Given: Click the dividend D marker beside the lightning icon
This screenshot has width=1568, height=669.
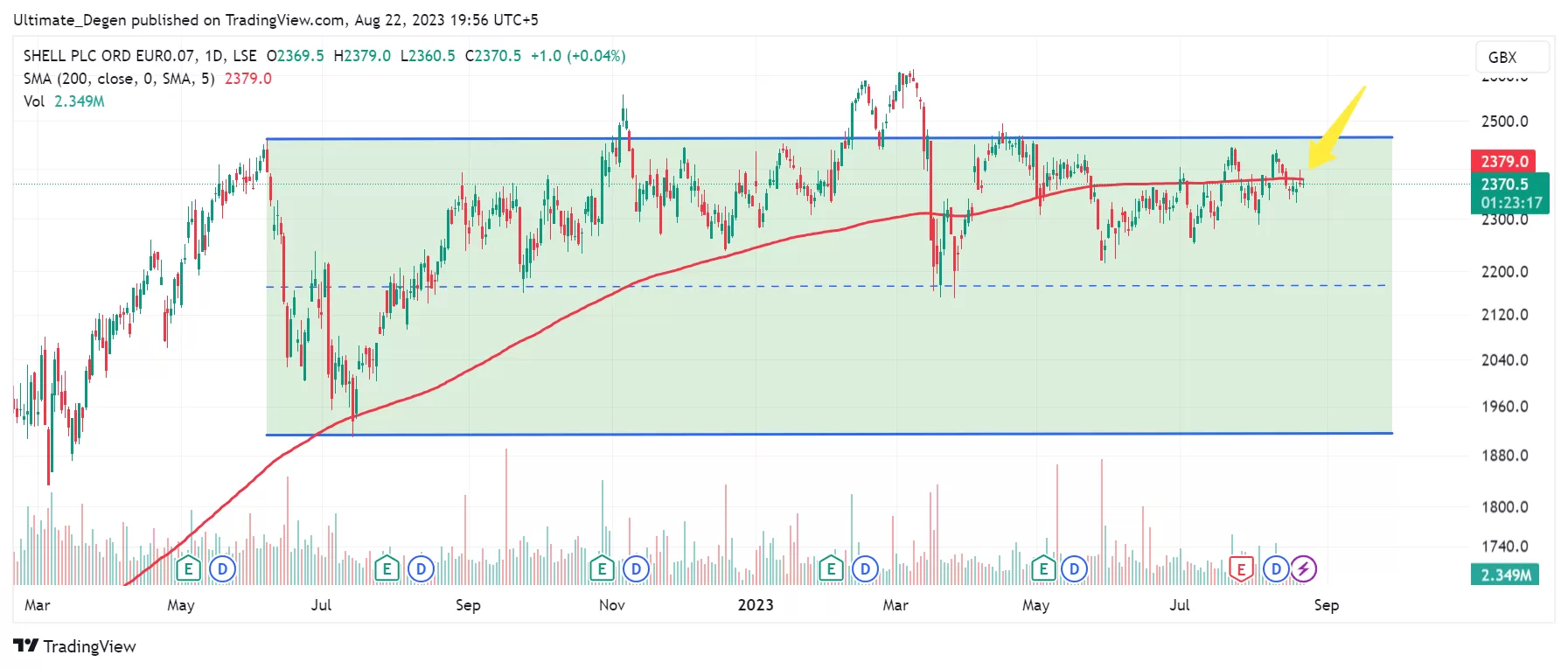Looking at the screenshot, I should point(1276,569).
